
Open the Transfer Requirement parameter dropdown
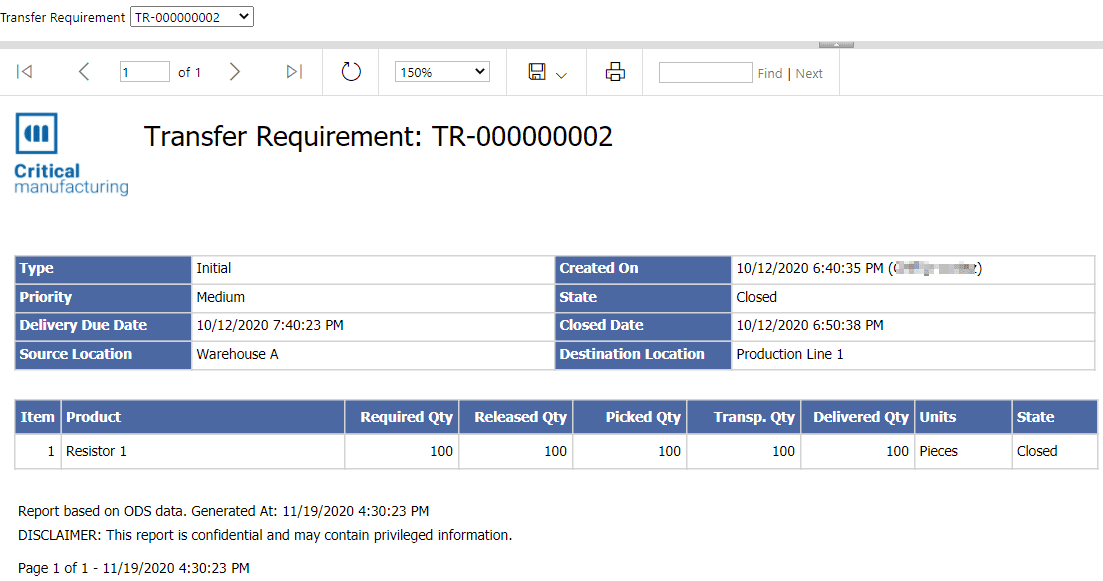pos(192,17)
